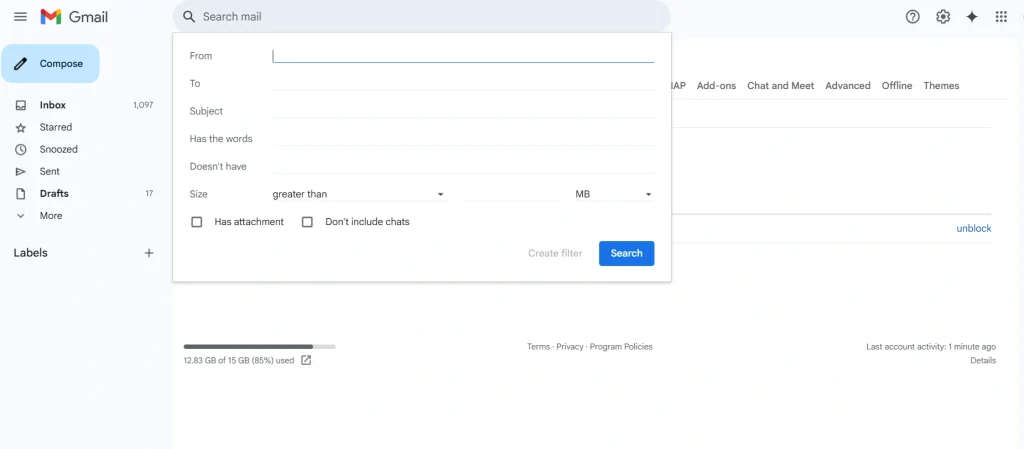This screenshot has height=449, width=1024.
Task: Expand More in the left sidebar
Action: pos(50,215)
